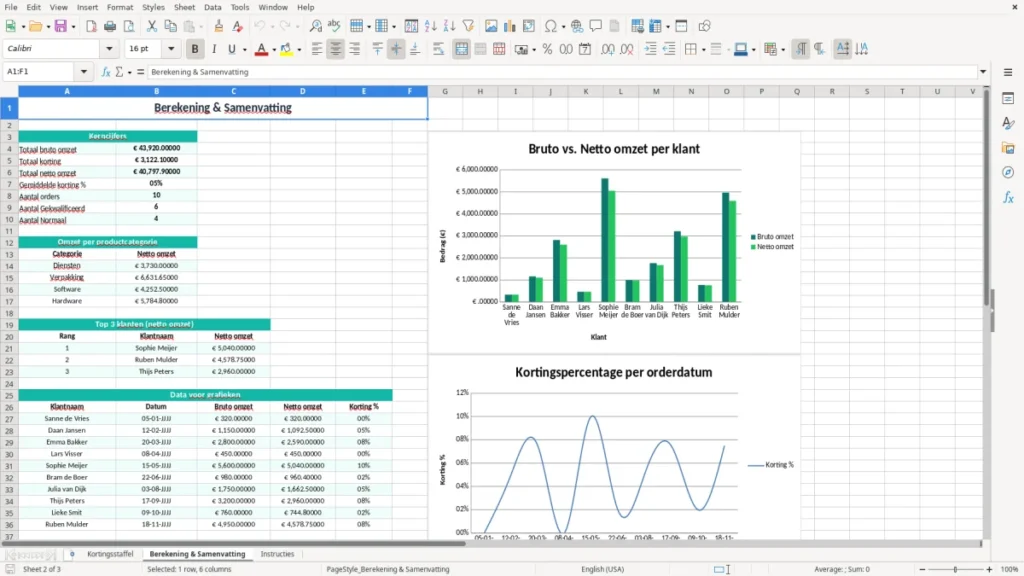Viewport: 1024px width, 576px height.
Task: Toggle Italic formatting
Action: coord(214,49)
